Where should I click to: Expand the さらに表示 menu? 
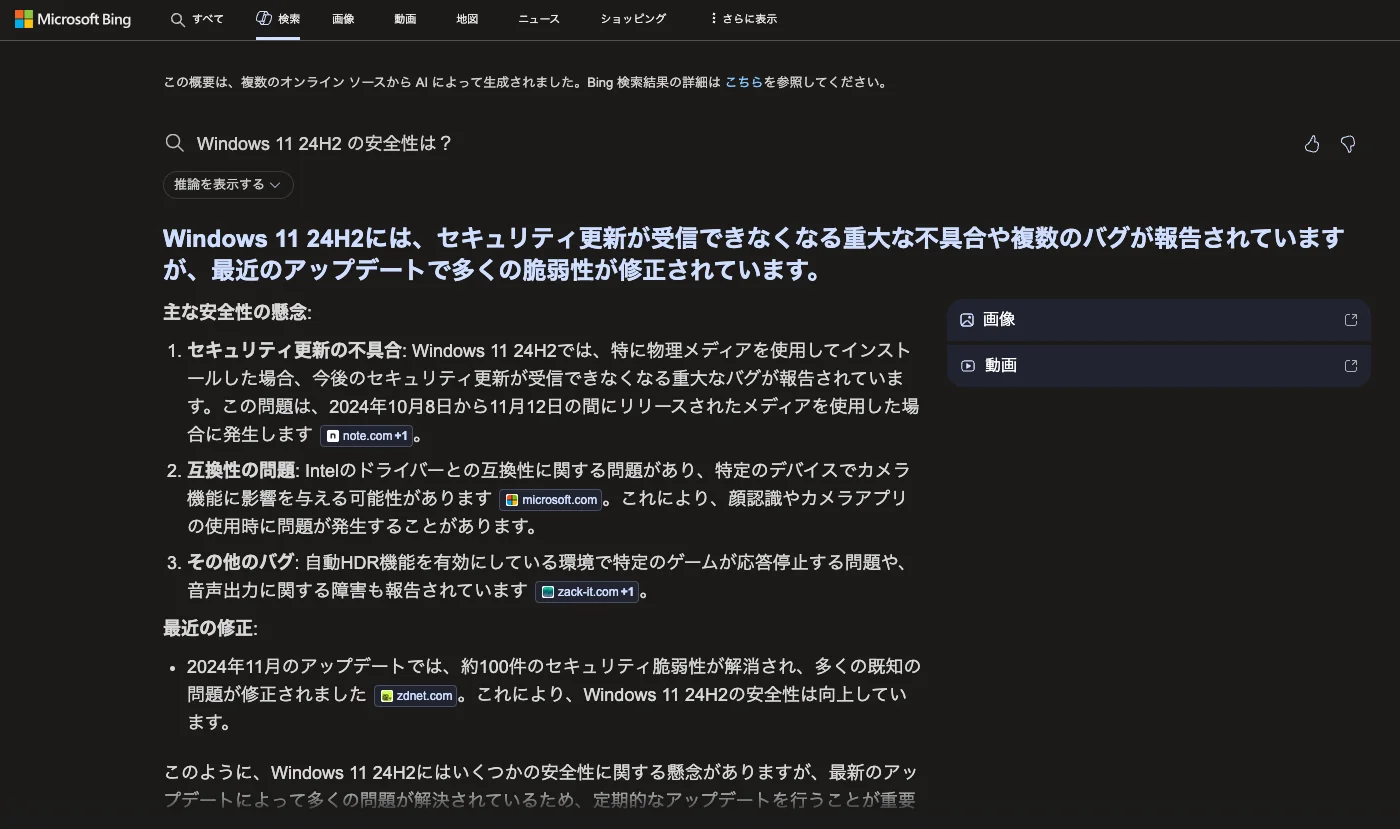tap(742, 19)
